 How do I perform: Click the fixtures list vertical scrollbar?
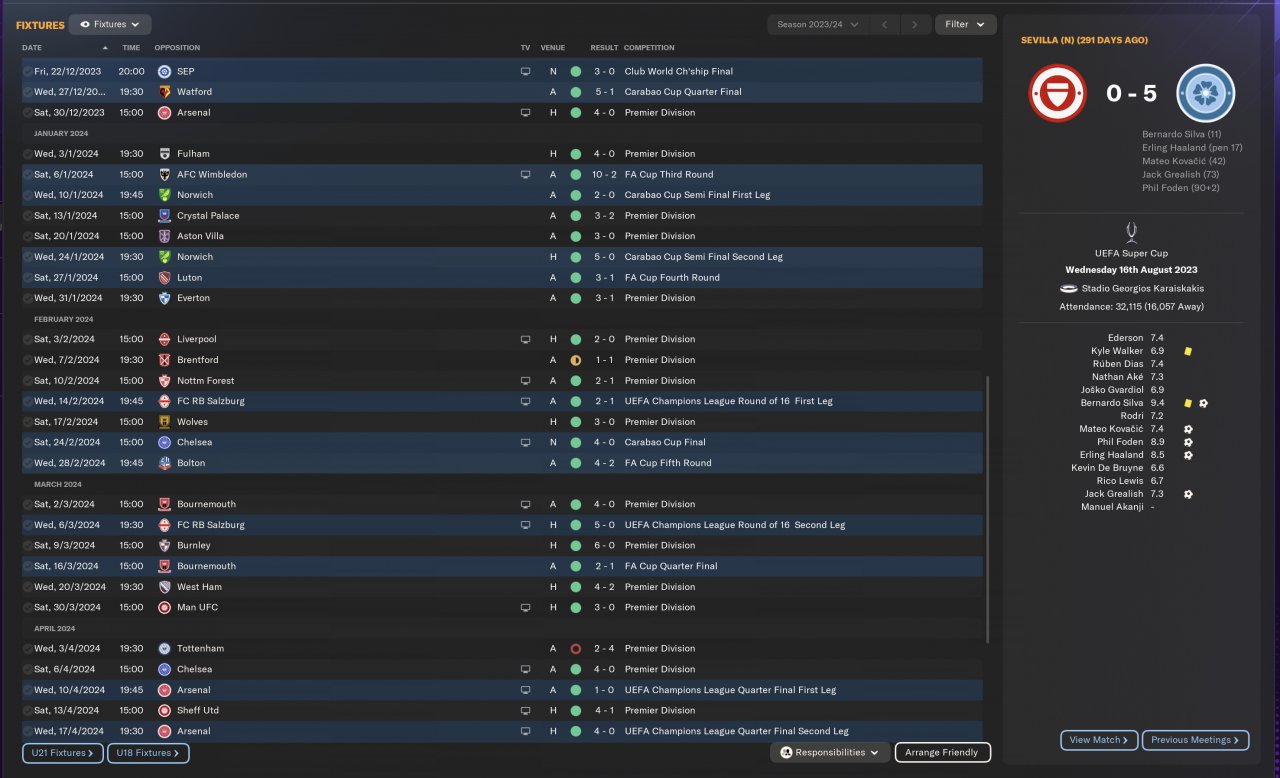tap(987, 510)
